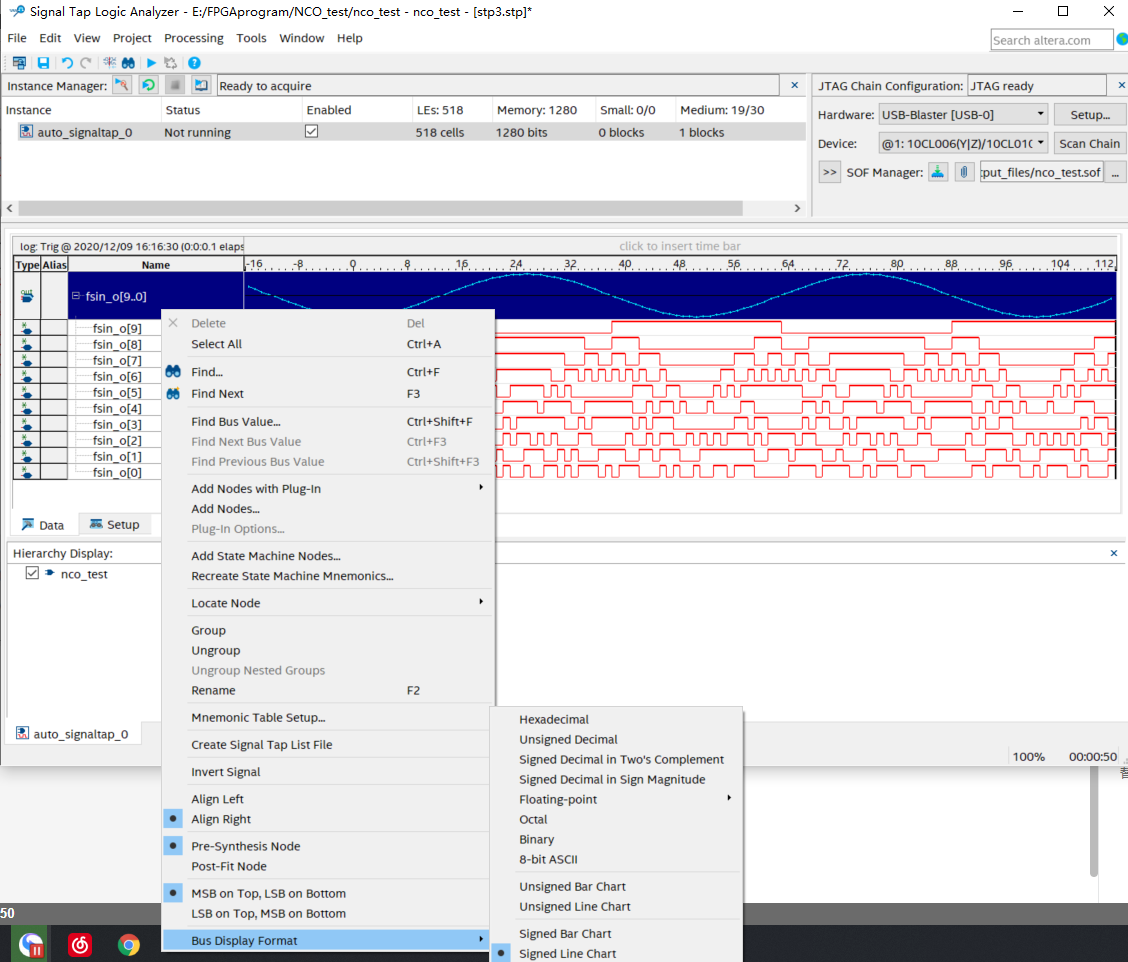
Task: Open the Processing menu
Action: coord(194,38)
